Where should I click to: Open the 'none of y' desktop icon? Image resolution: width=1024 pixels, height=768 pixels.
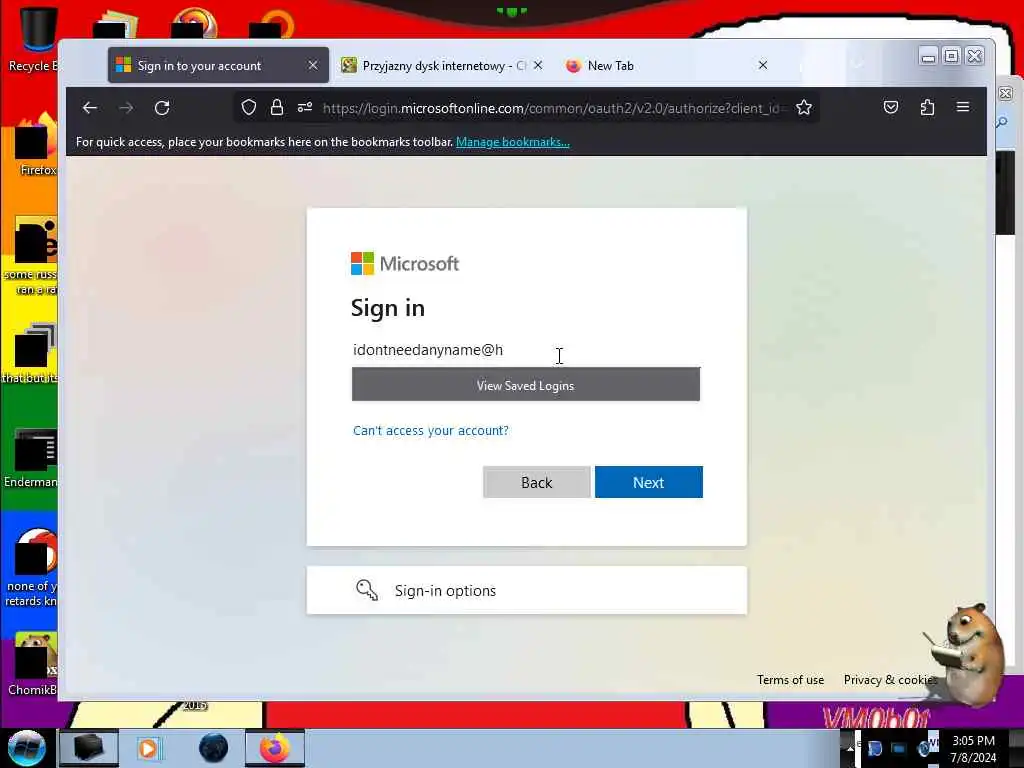(31, 568)
